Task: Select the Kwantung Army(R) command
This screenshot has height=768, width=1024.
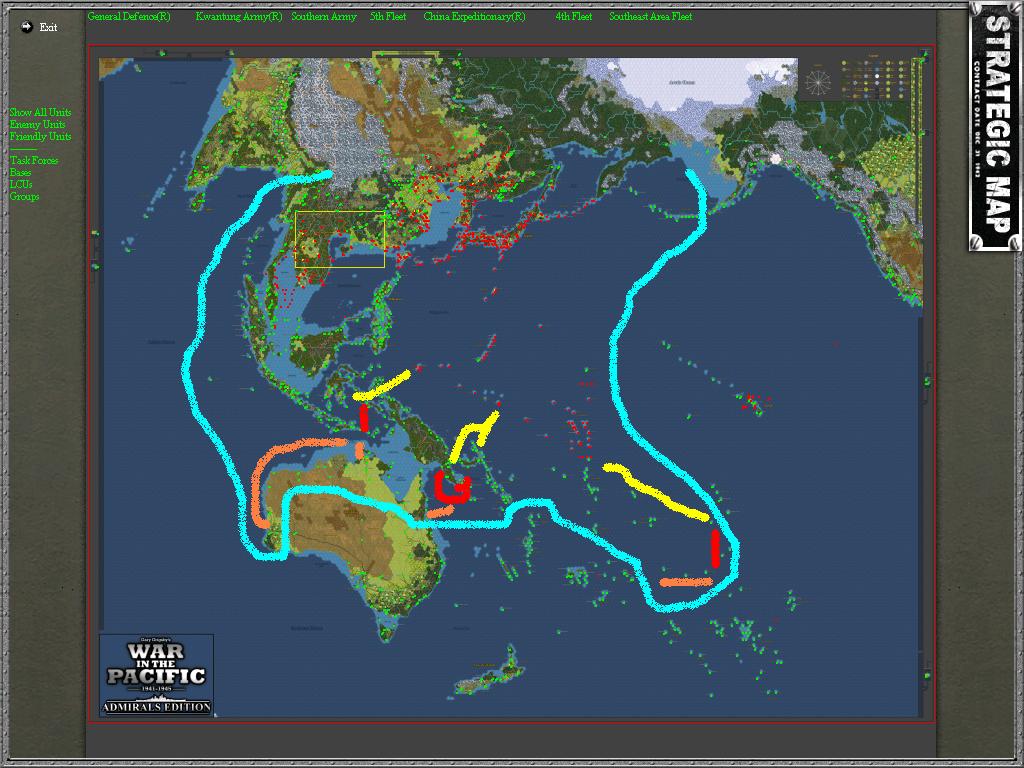Action: [239, 16]
